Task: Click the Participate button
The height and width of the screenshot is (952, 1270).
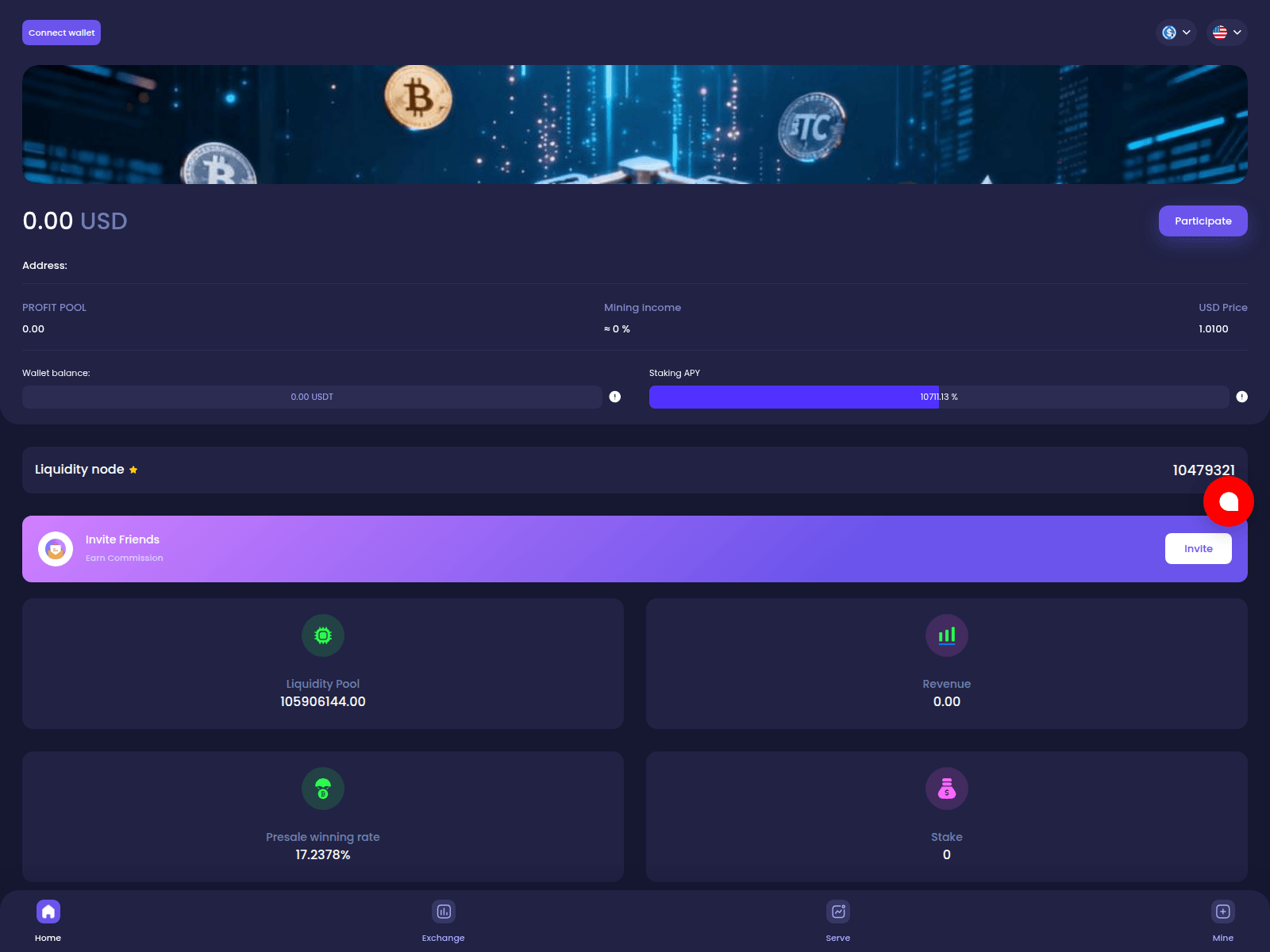Action: pyautogui.click(x=1203, y=221)
